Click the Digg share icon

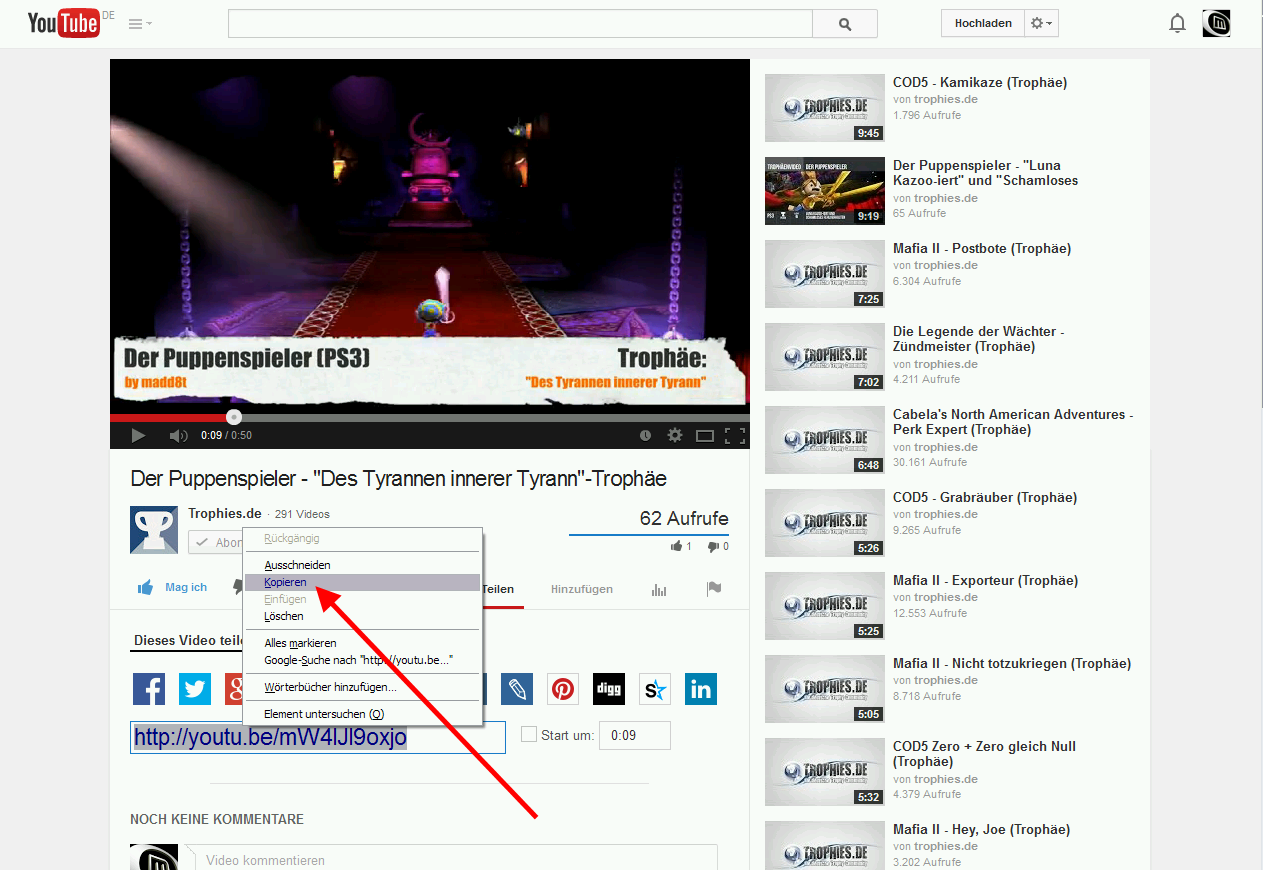608,689
